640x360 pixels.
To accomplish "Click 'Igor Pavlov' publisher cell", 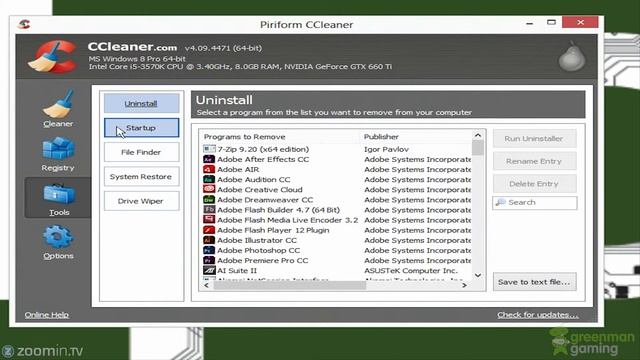I will (386, 149).
